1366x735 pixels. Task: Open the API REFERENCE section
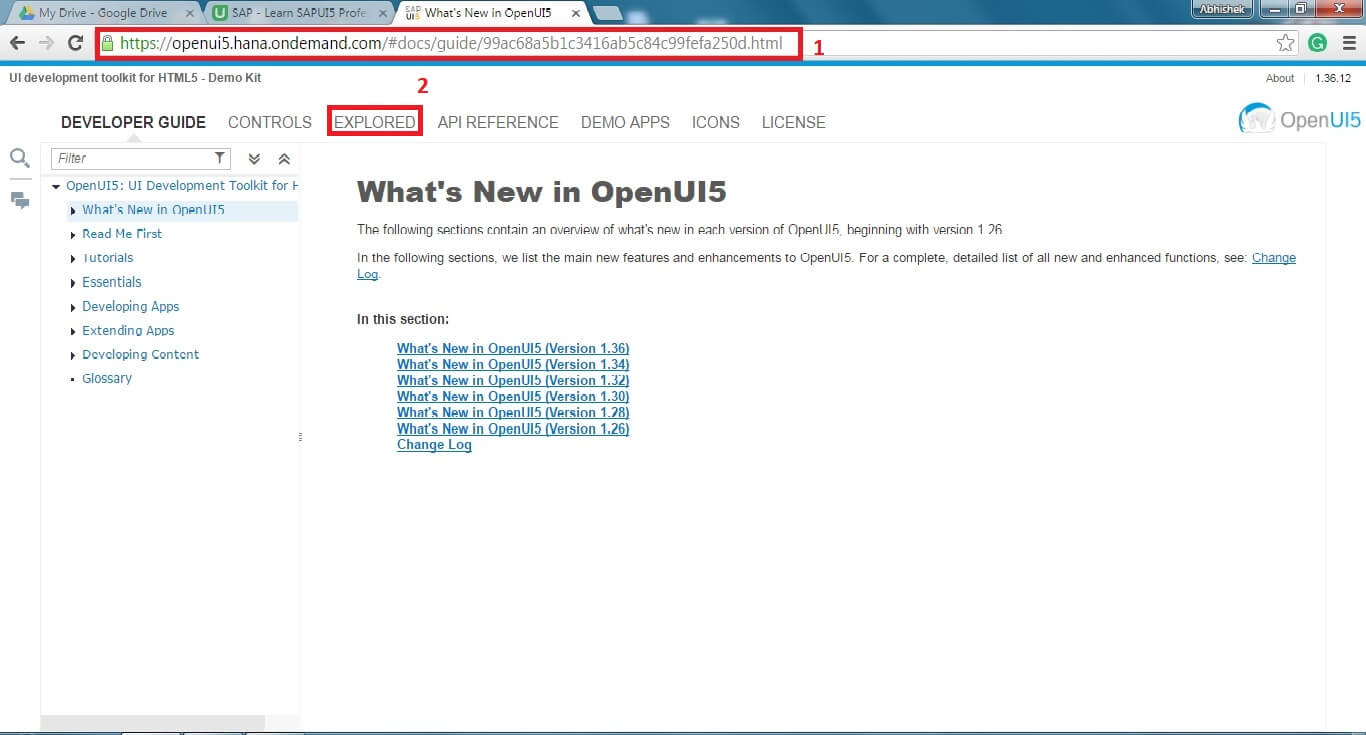coord(498,122)
